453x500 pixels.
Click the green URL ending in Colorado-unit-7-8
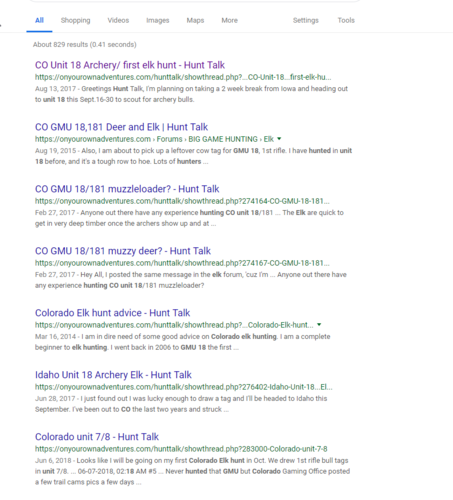[181, 449]
